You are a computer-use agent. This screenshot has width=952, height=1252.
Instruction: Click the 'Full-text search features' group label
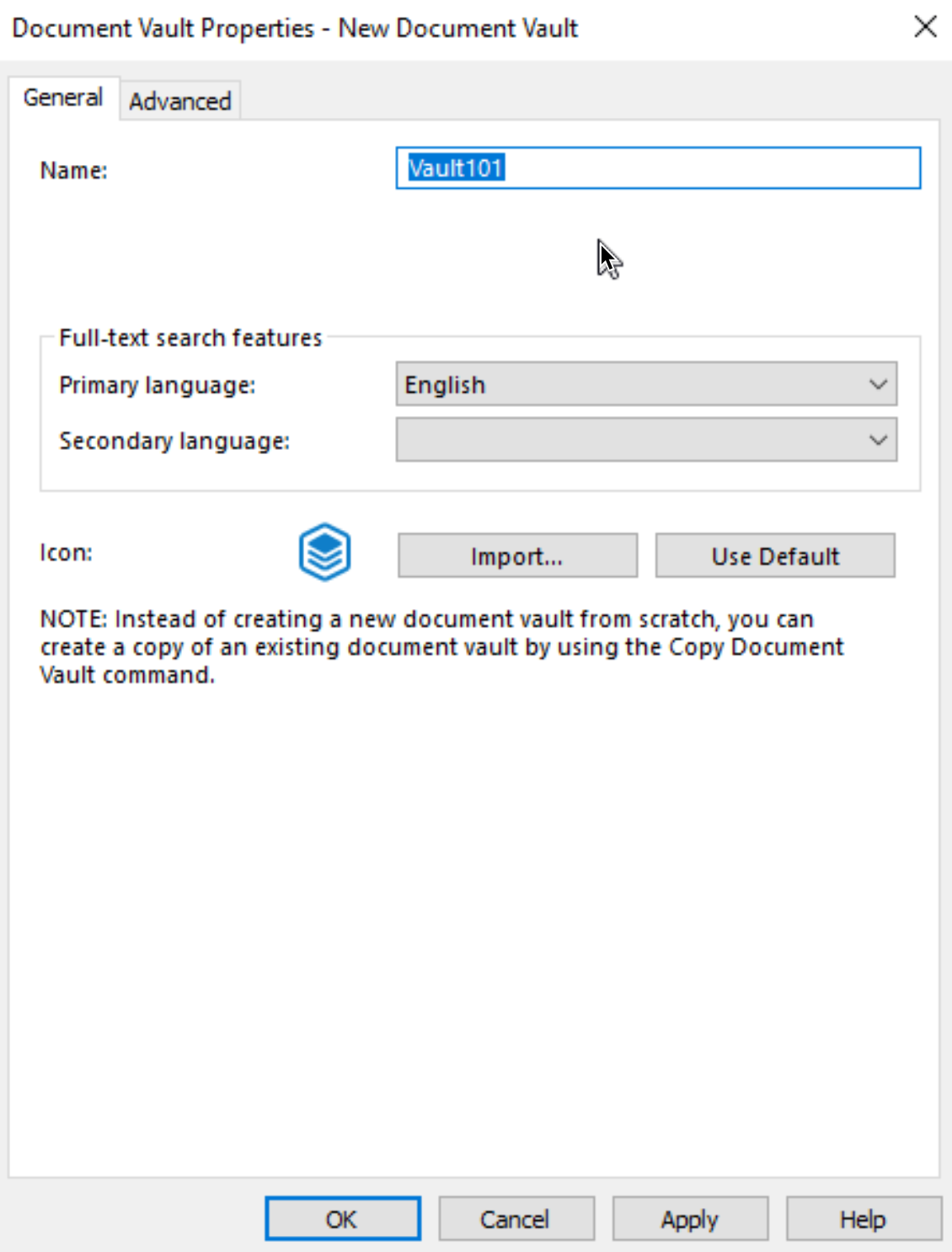(x=190, y=338)
